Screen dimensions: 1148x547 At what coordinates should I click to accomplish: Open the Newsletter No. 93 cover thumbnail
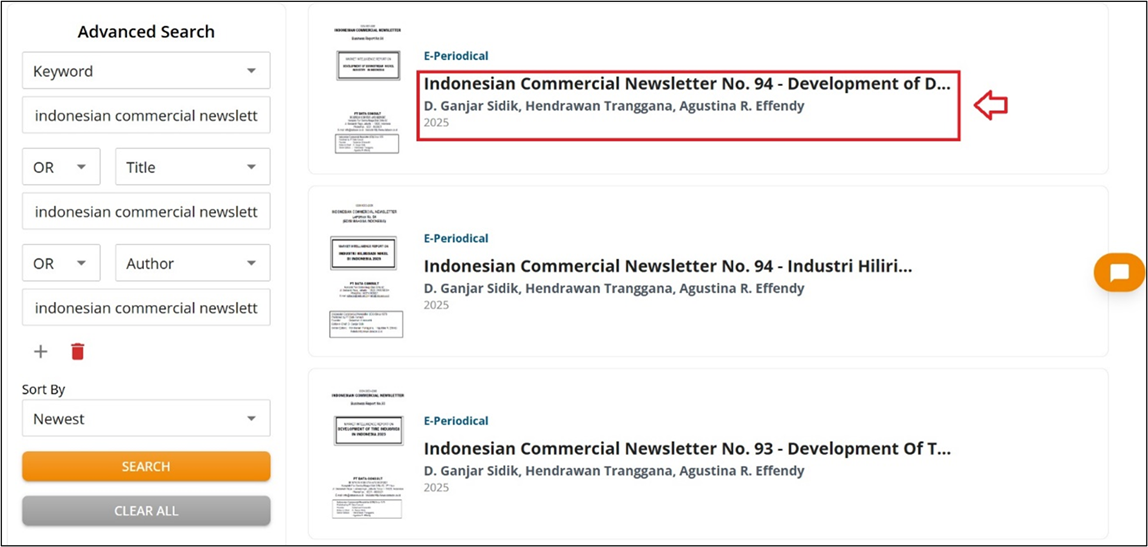point(367,454)
